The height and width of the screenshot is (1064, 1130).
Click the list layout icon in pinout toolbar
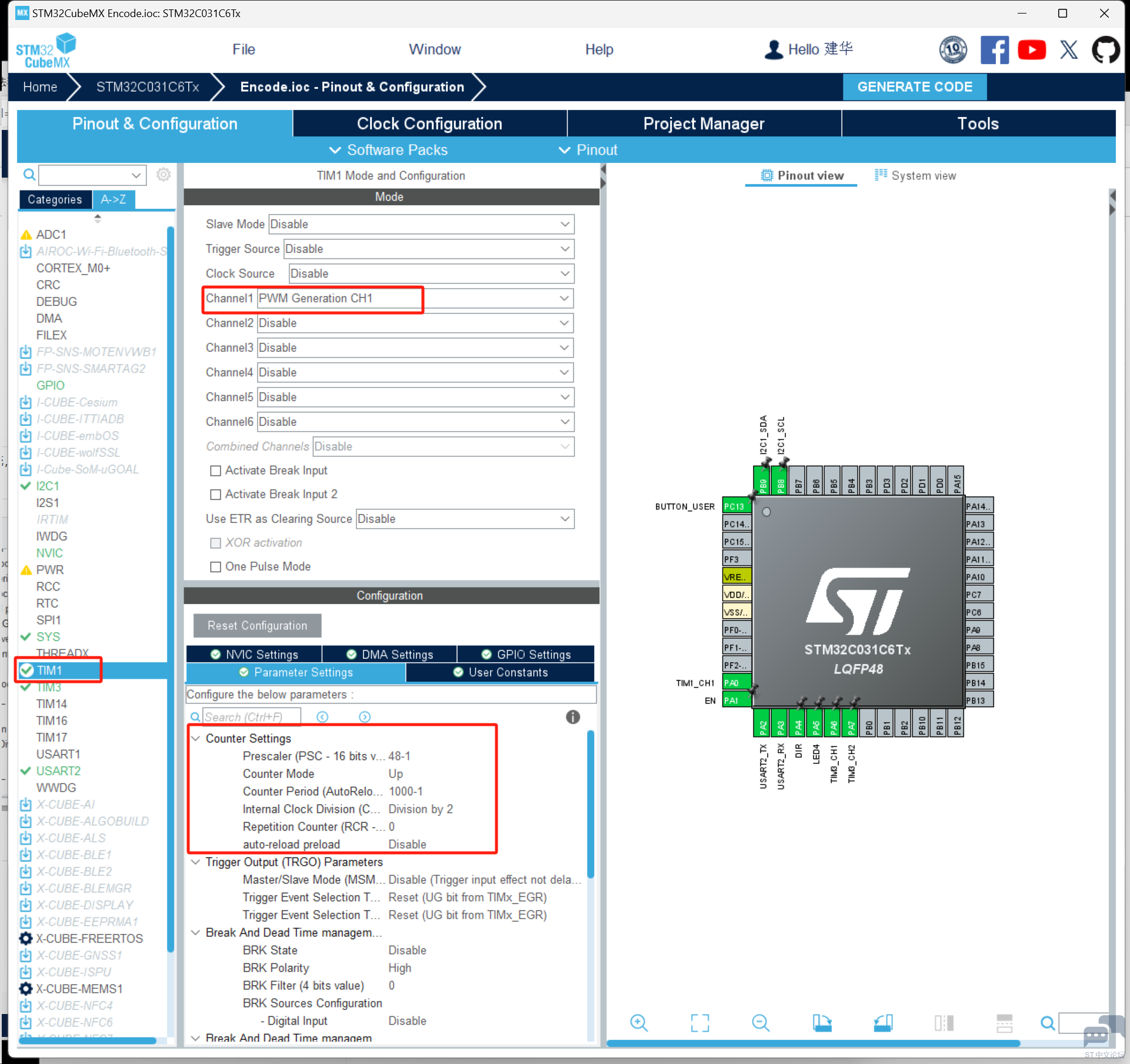(x=1005, y=1023)
